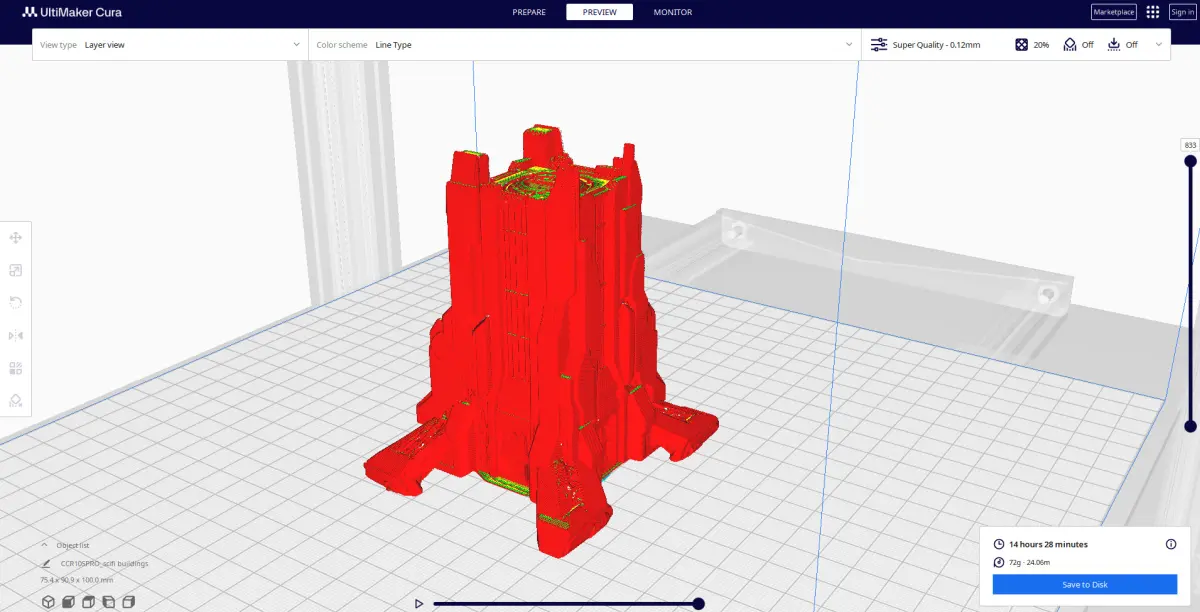1200x612 pixels.
Task: Click the top handle of layer slider
Action: pyautogui.click(x=1190, y=161)
